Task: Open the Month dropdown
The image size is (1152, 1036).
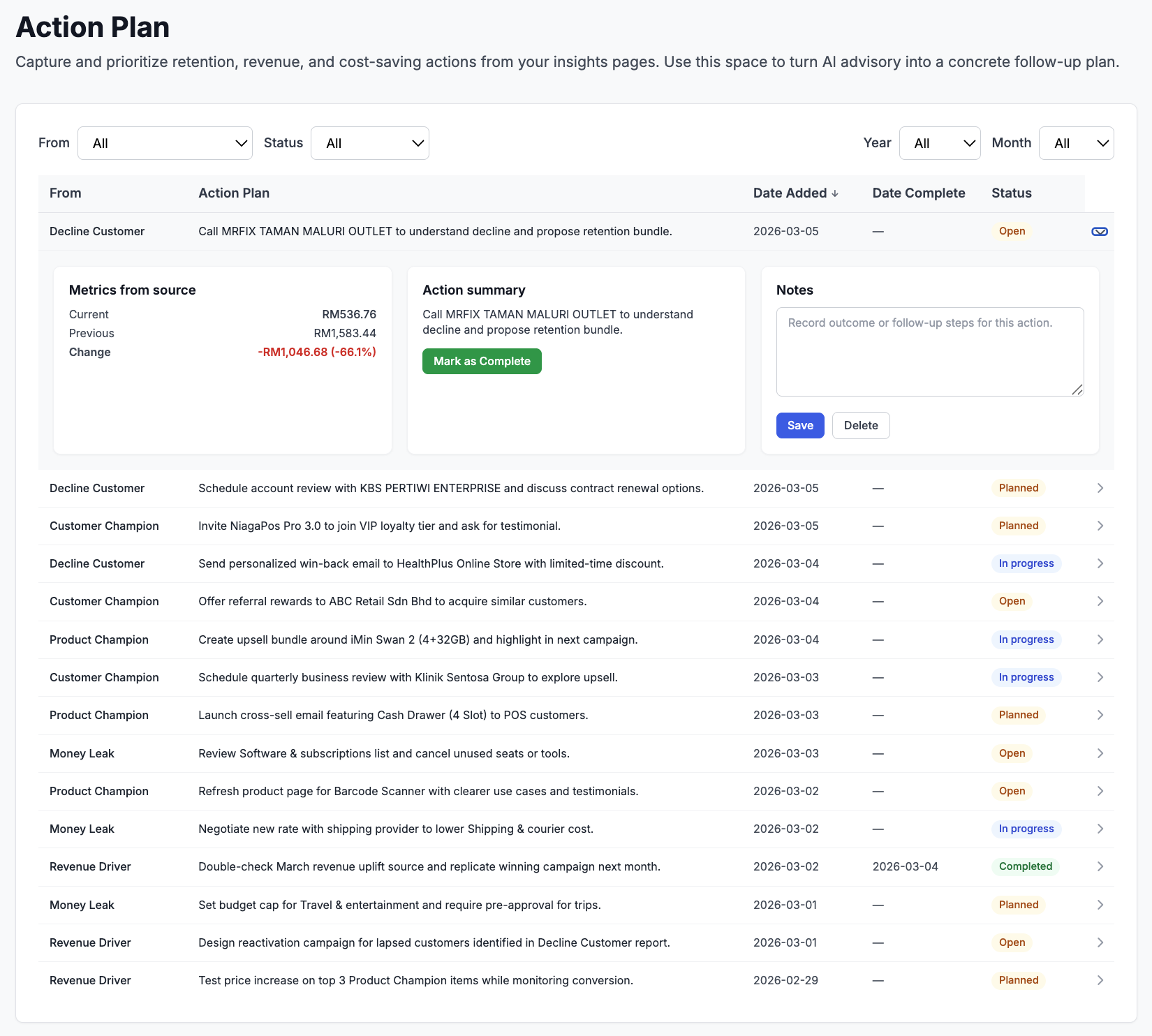Action: (x=1076, y=143)
